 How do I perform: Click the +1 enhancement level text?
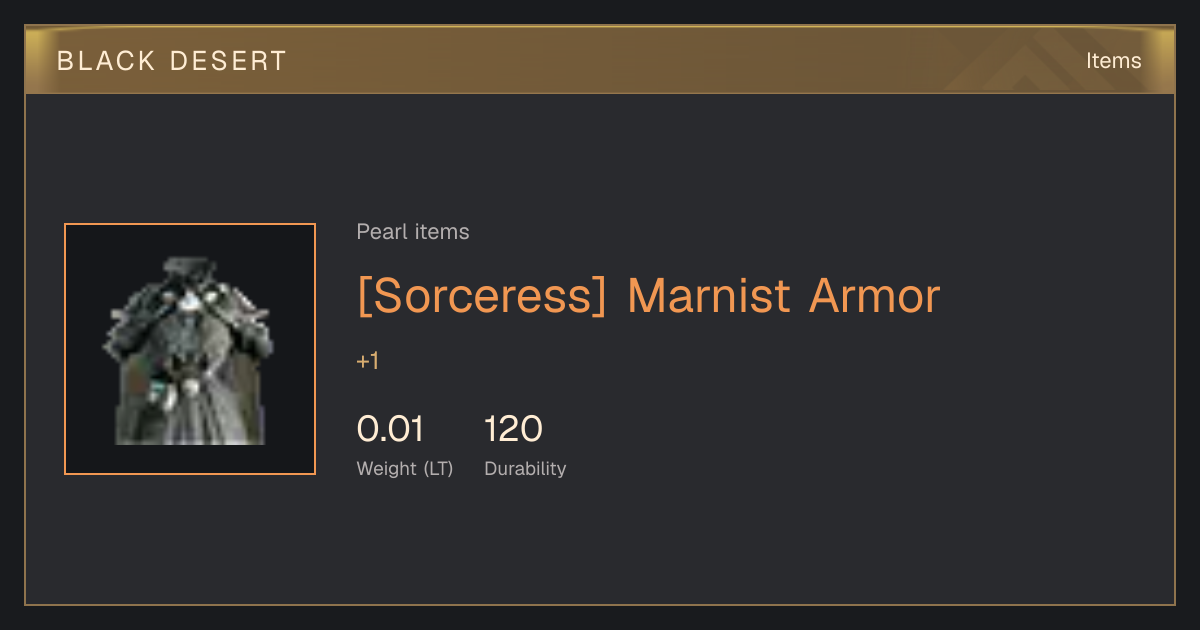(368, 362)
